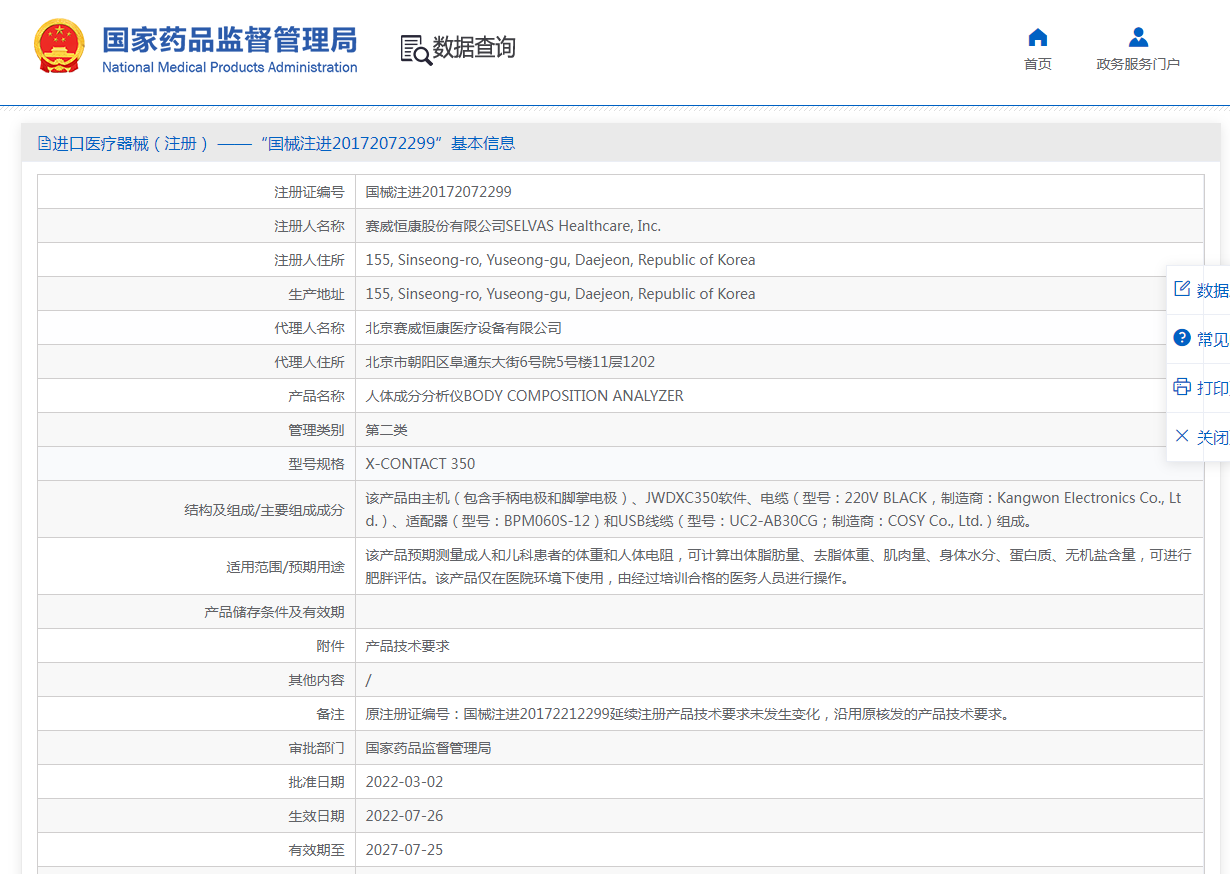Click product name BODY COMPOSITION ANALYZER

click(x=574, y=396)
